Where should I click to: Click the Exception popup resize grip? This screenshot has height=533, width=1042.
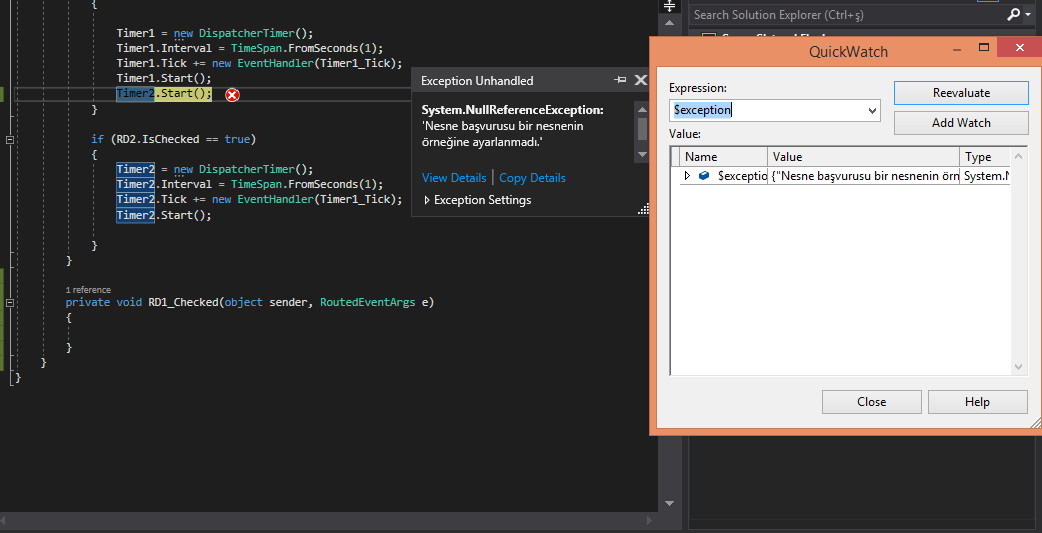coord(643,209)
